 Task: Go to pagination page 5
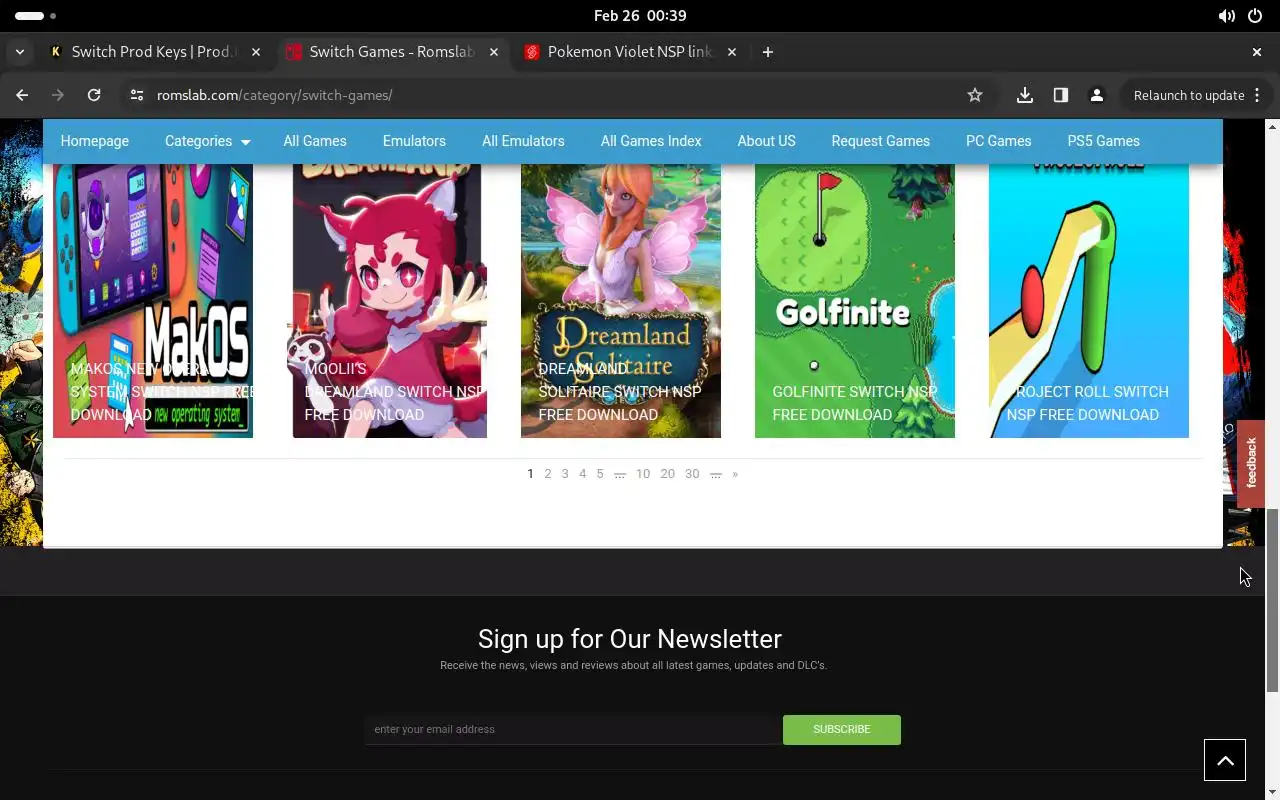600,474
